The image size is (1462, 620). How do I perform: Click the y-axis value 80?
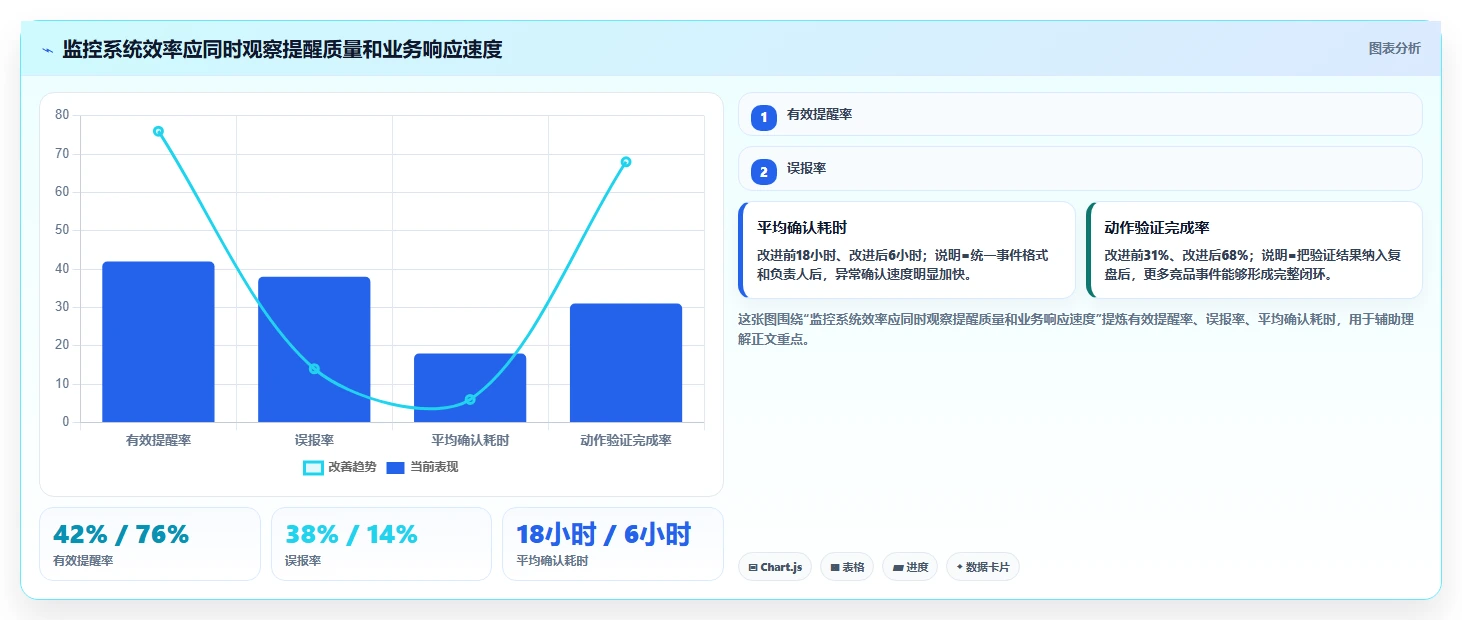[62, 115]
